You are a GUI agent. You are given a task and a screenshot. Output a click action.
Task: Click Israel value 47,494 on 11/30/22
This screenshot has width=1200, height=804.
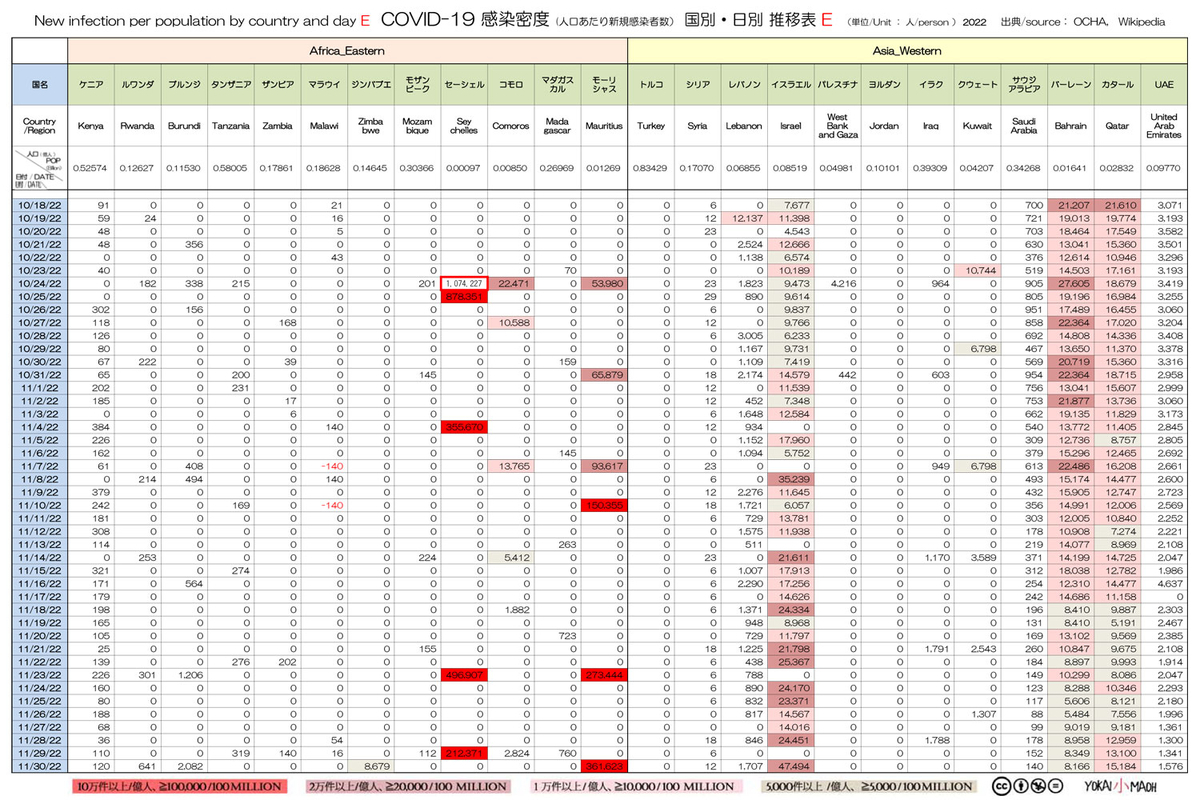tap(790, 764)
